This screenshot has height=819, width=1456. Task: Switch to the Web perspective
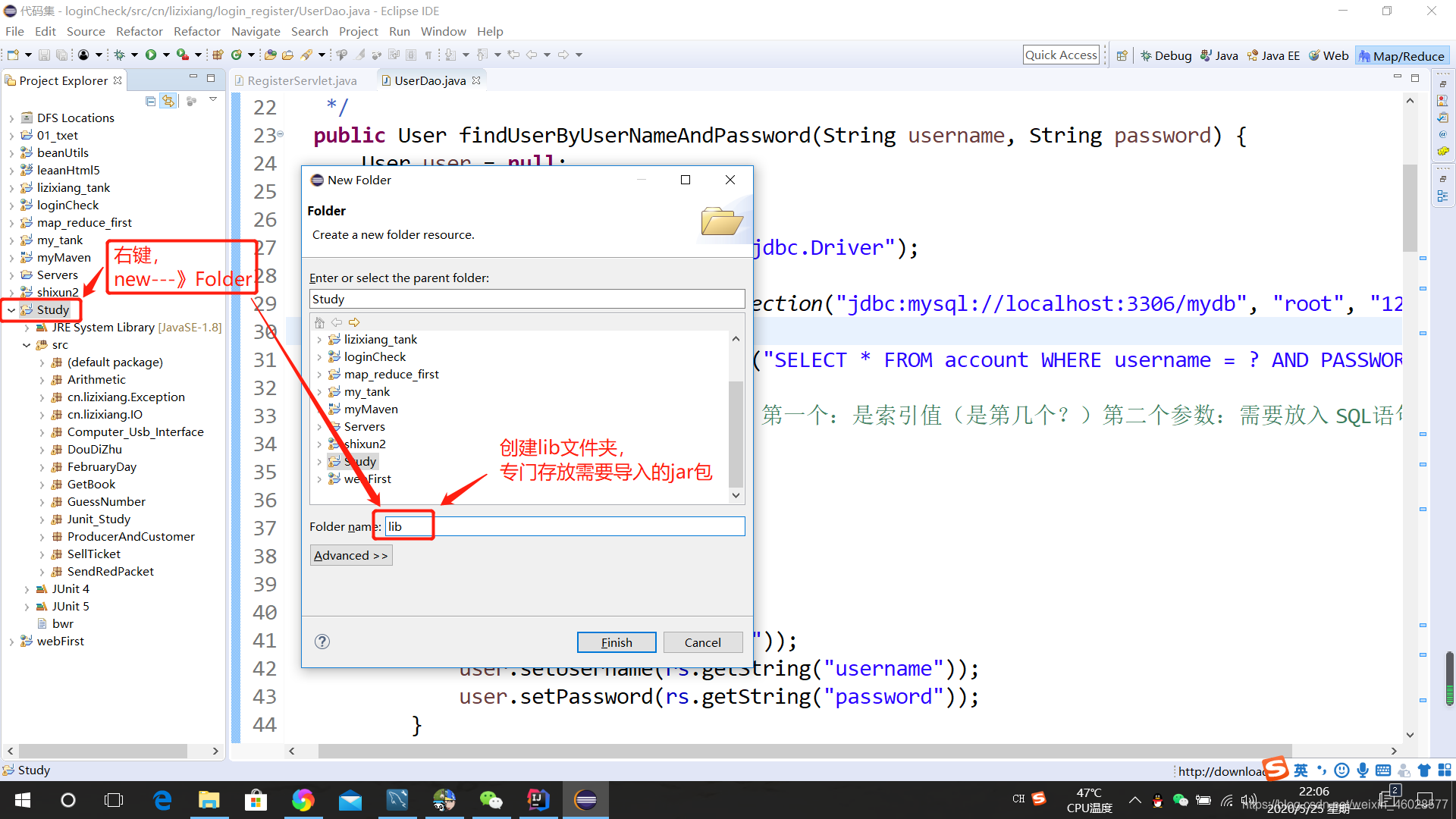pos(1329,55)
